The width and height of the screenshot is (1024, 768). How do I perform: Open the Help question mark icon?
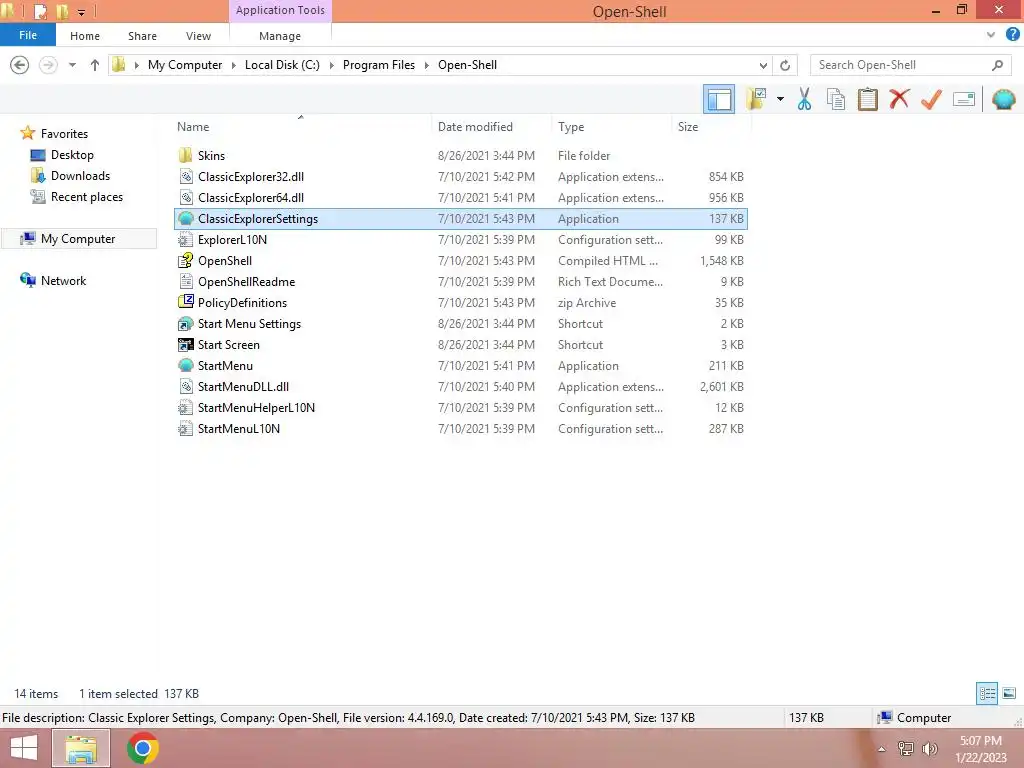1012,35
